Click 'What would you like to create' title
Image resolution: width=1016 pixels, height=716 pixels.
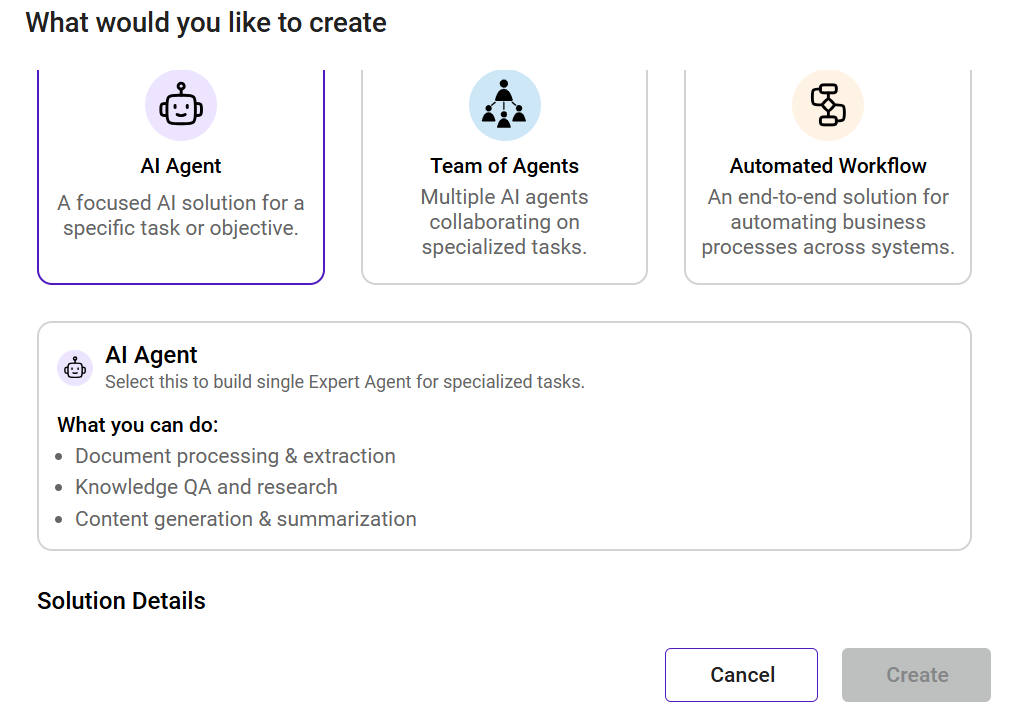[x=206, y=23]
